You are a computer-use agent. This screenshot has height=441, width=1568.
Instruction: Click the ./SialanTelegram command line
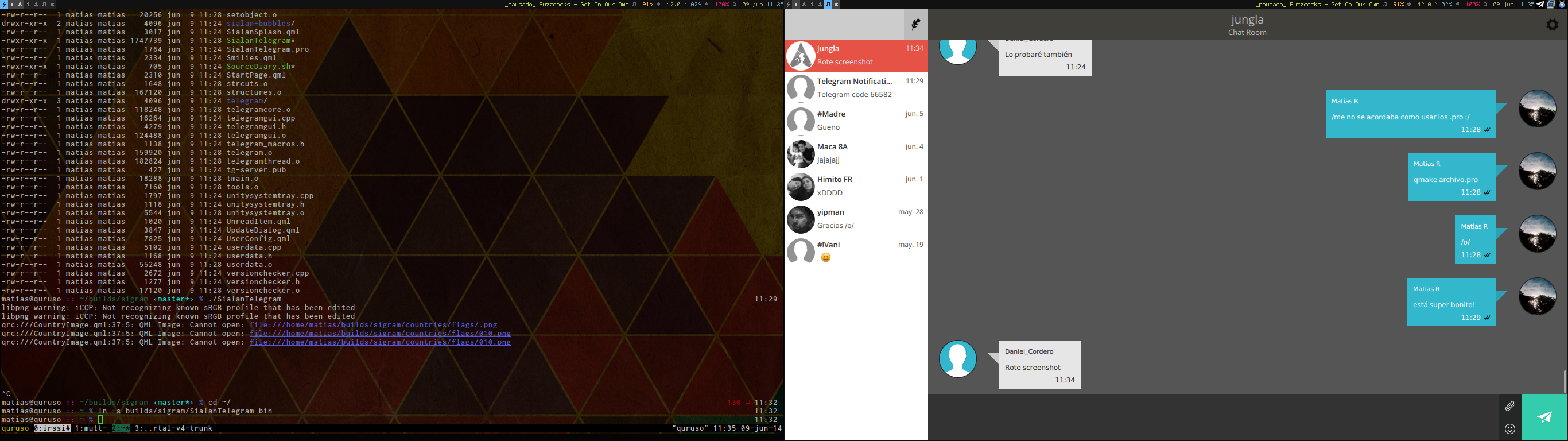tap(245, 299)
